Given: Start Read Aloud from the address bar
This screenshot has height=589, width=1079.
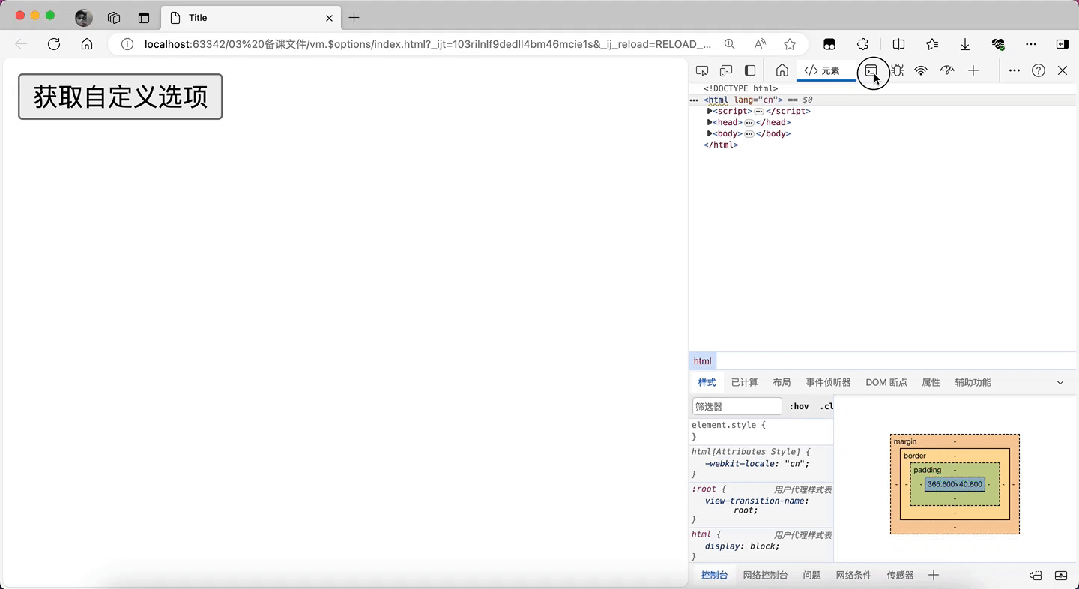Looking at the screenshot, I should (760, 44).
